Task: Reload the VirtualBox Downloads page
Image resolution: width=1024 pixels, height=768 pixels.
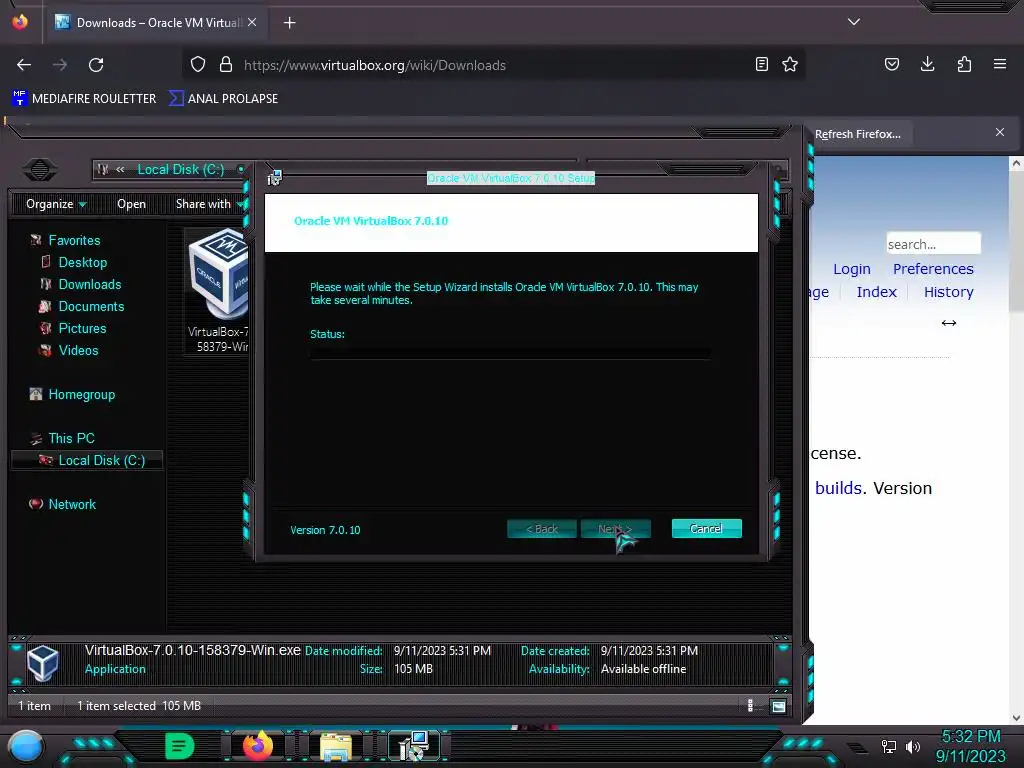Action: 96,65
